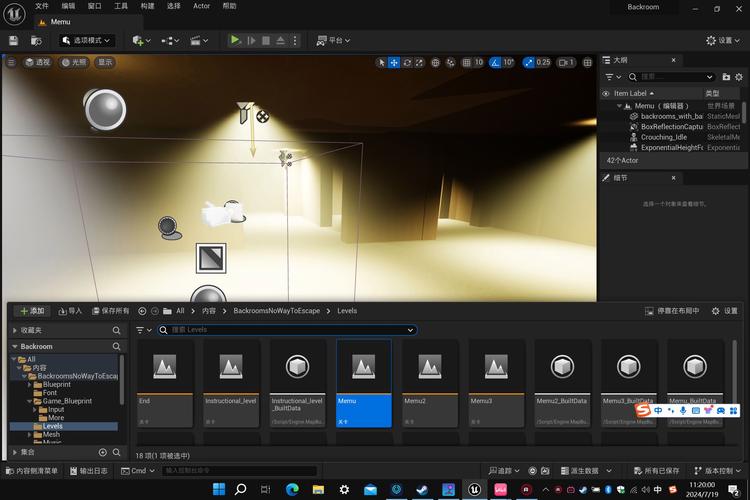
Task: Select the Memu2 level asset thumbnail
Action: click(x=430, y=383)
